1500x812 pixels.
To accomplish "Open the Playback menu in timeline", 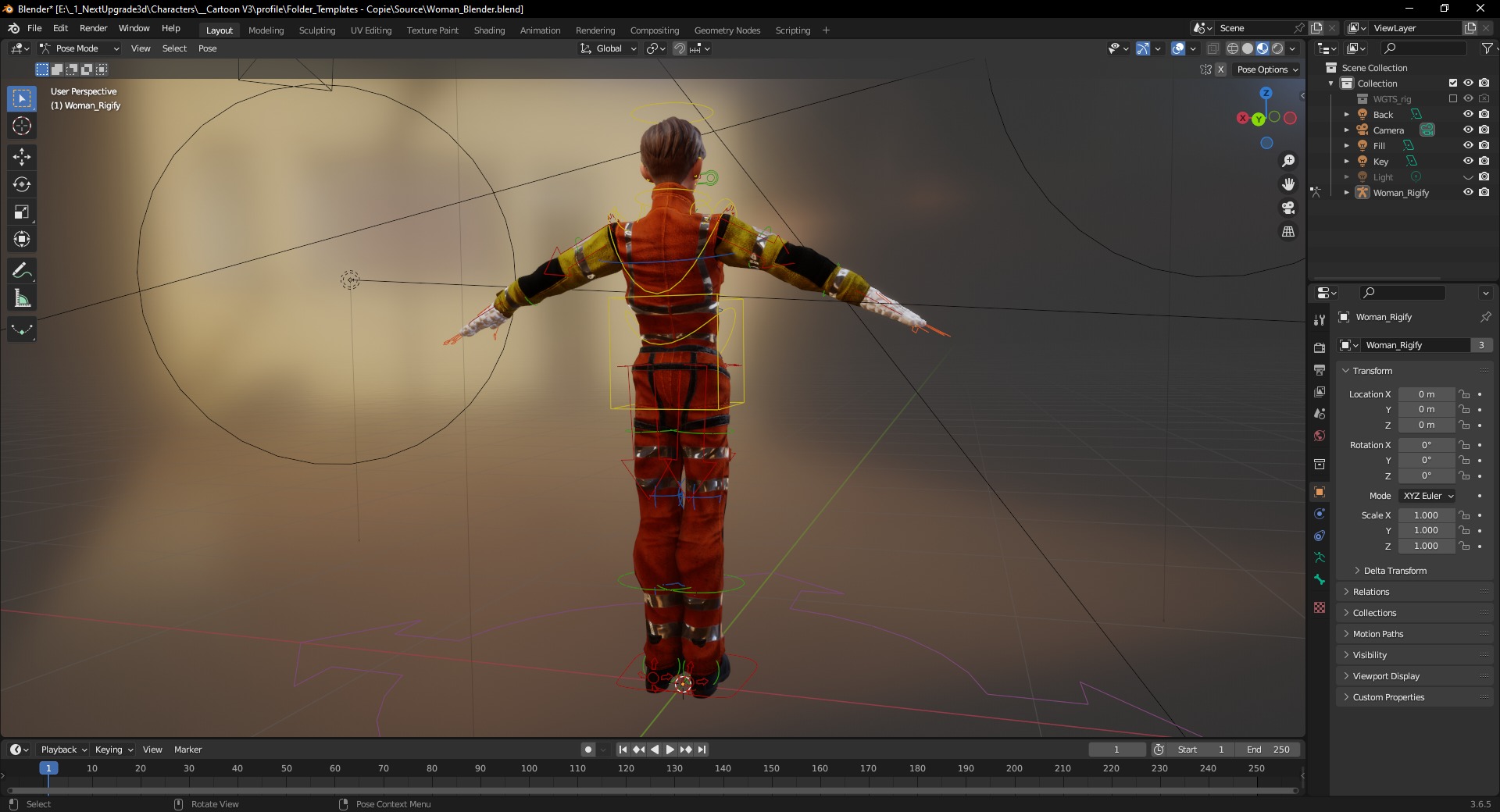I will tap(63, 750).
